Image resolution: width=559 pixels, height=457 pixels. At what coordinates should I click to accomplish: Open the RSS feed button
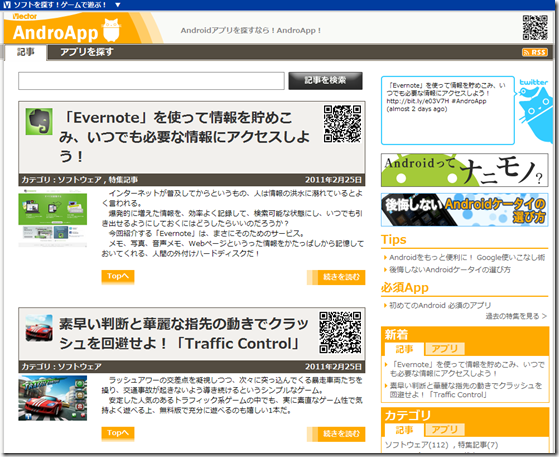pos(535,52)
